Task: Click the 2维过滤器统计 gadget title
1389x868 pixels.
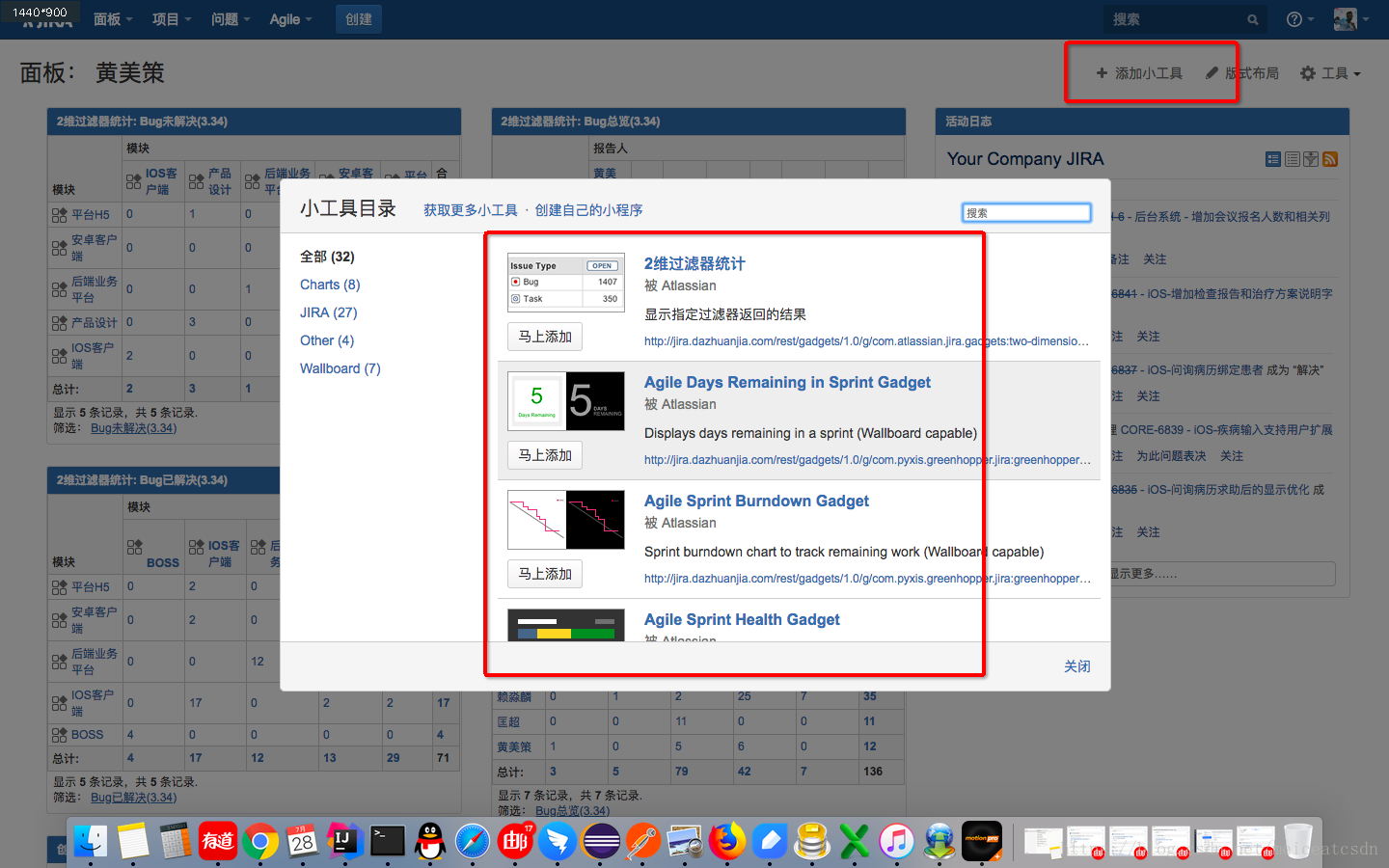Action: pyautogui.click(x=694, y=263)
